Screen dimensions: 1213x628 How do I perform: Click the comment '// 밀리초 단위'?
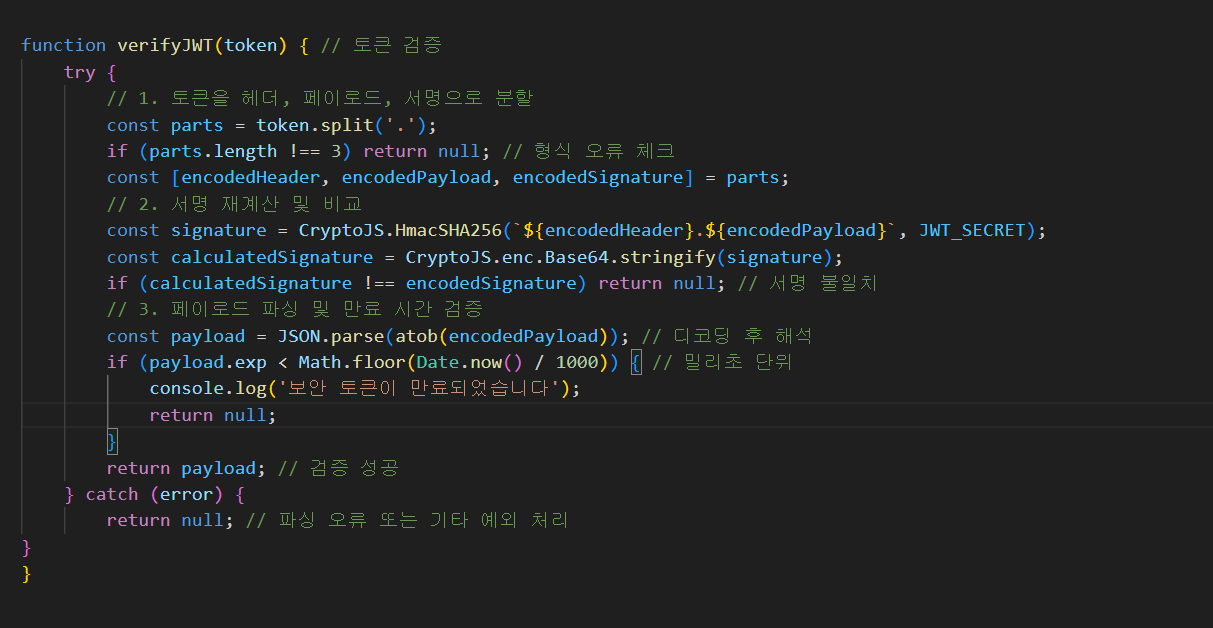click(721, 362)
